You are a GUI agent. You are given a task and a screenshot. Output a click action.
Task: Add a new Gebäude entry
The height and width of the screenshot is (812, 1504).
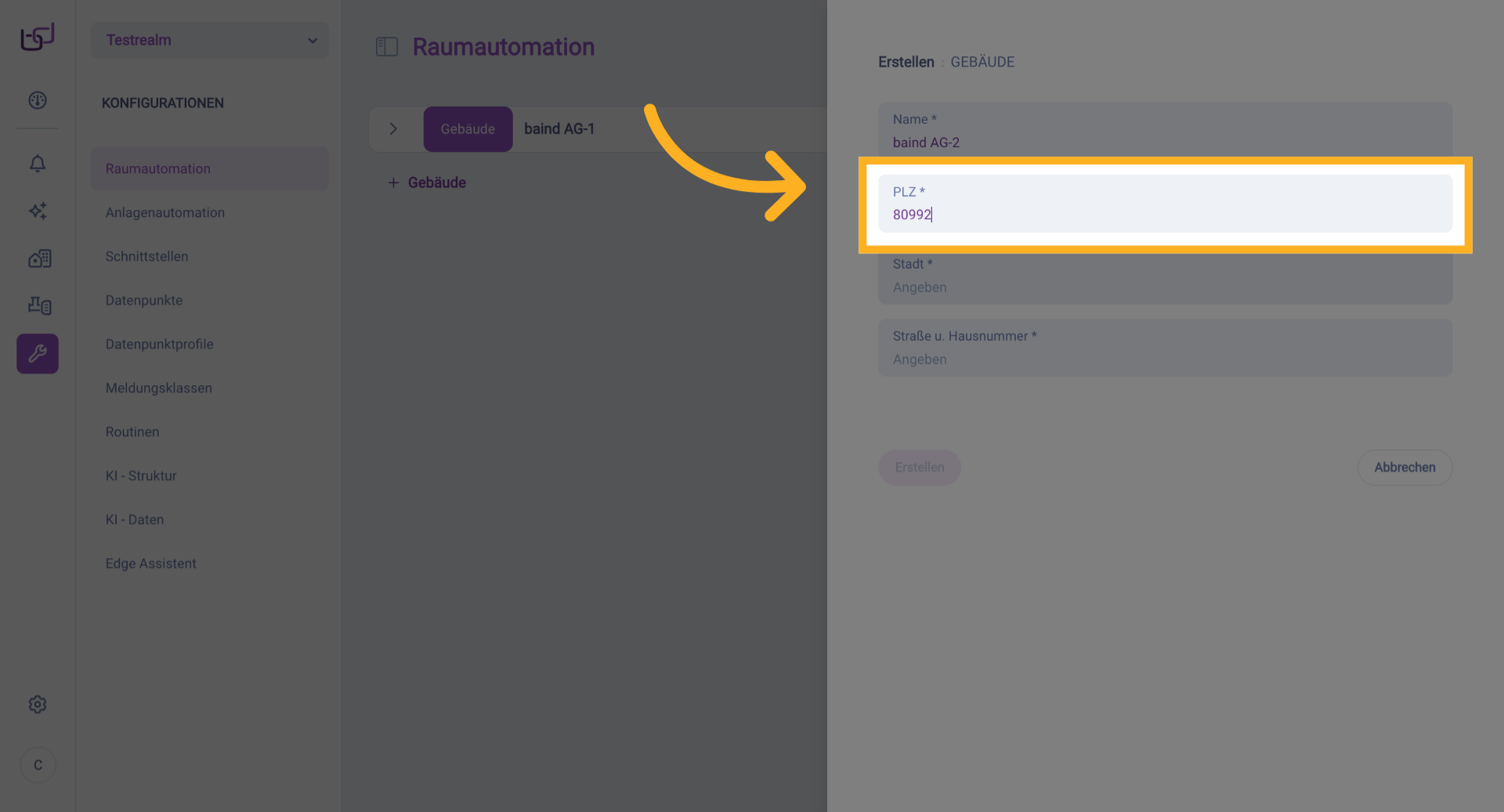tap(428, 182)
